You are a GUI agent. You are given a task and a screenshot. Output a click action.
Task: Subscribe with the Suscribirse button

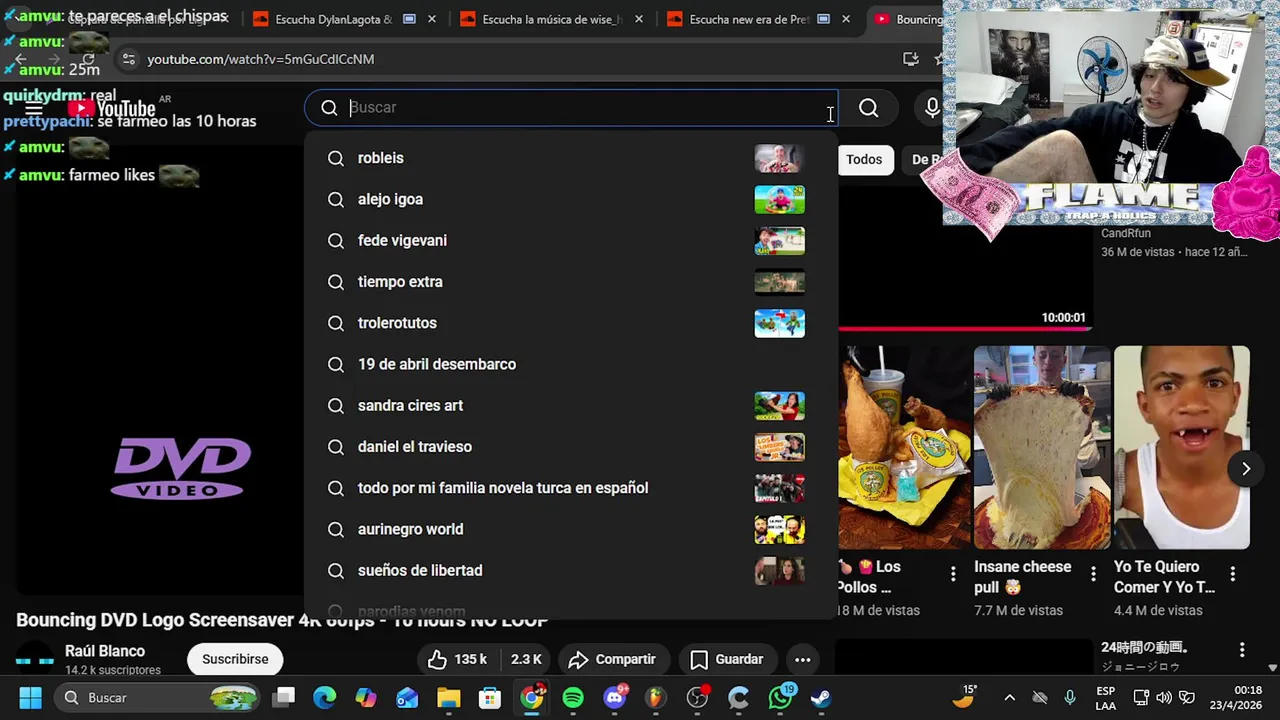click(235, 659)
